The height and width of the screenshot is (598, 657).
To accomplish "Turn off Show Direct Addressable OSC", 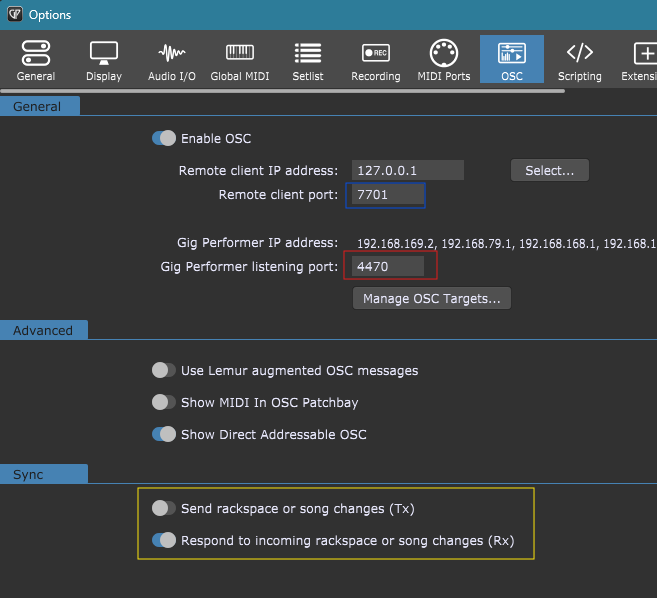I will (164, 434).
